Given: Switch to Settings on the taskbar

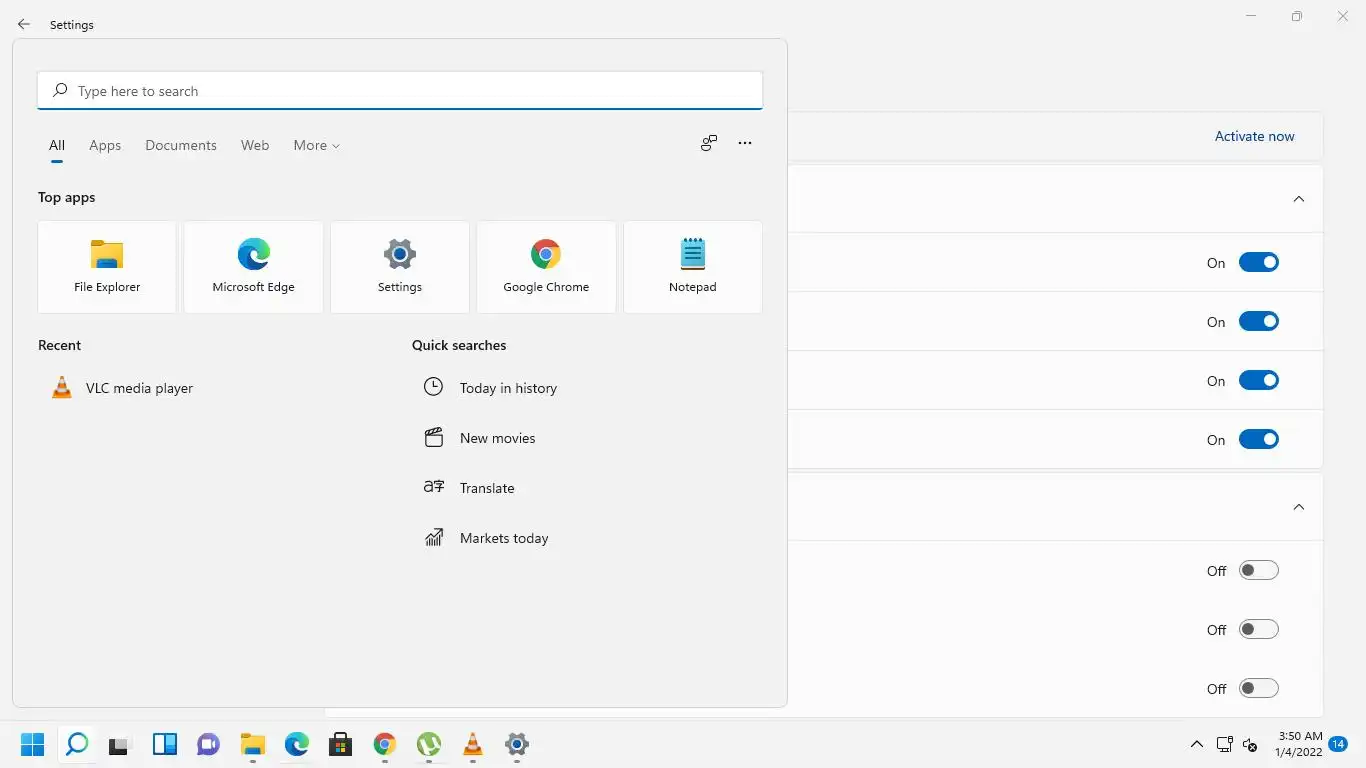Looking at the screenshot, I should 517,744.
